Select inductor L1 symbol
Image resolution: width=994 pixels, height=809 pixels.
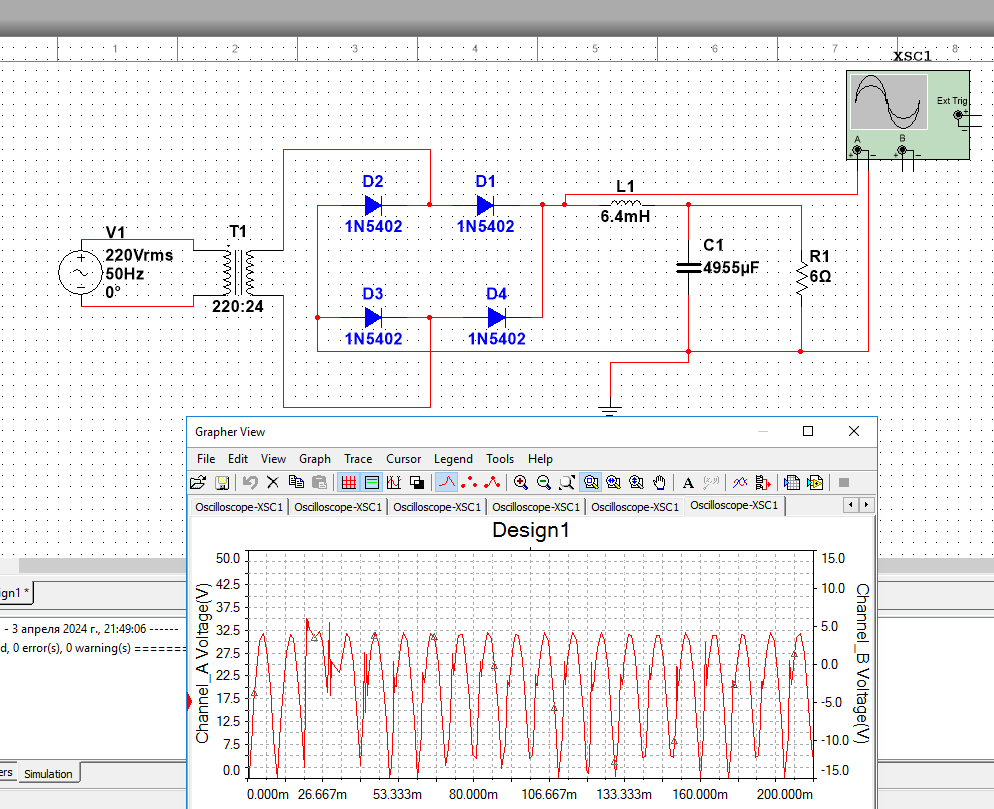coord(626,204)
